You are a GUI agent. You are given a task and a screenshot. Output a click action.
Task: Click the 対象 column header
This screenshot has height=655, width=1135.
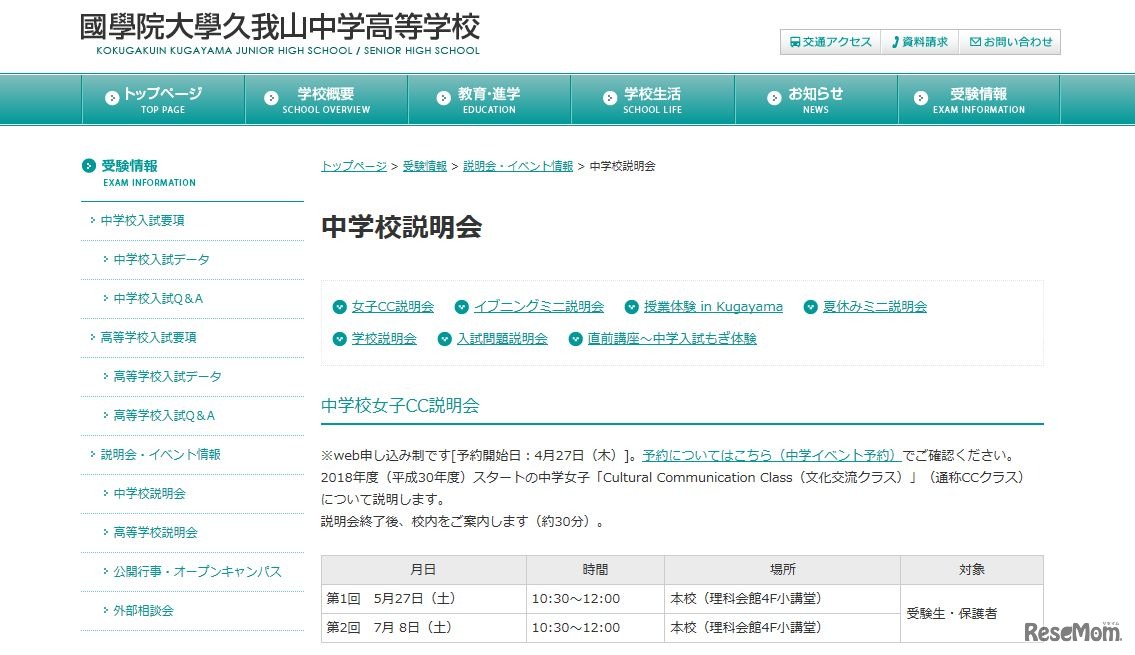pos(972,570)
